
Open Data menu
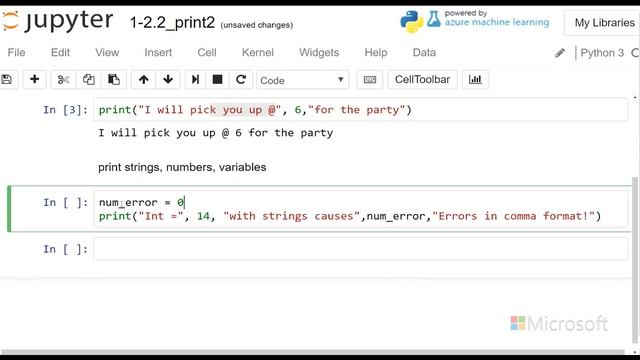pos(424,53)
